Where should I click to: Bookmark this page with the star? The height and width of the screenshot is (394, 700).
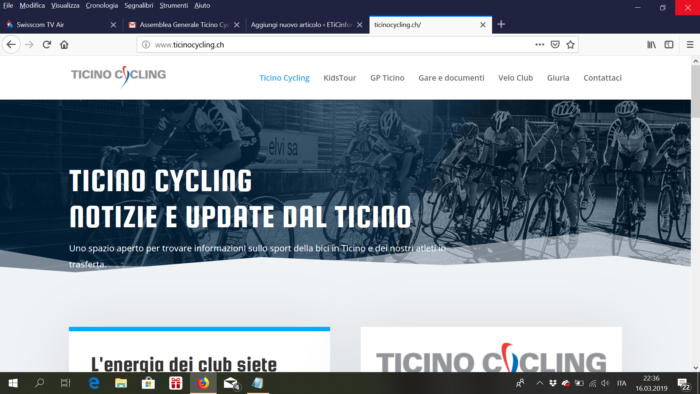tap(570, 45)
